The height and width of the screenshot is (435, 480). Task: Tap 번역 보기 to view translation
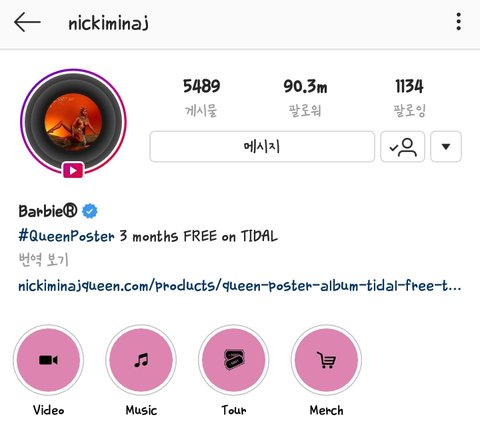click(x=43, y=260)
